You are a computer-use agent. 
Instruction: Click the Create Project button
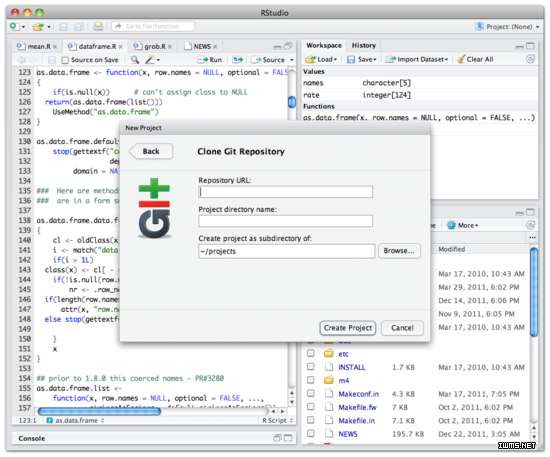pyautogui.click(x=348, y=328)
